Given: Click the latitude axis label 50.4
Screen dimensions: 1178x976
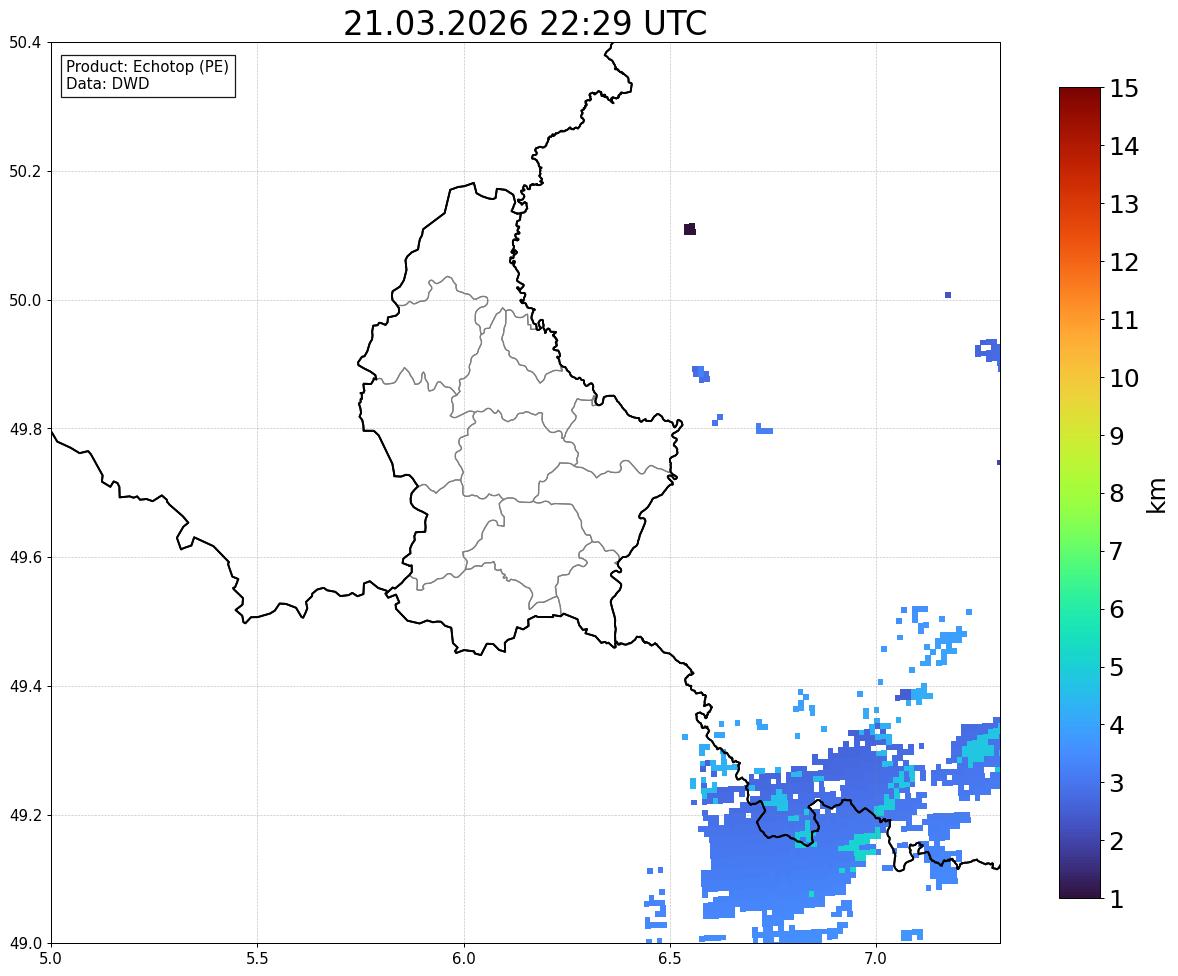Looking at the screenshot, I should [x=25, y=43].
